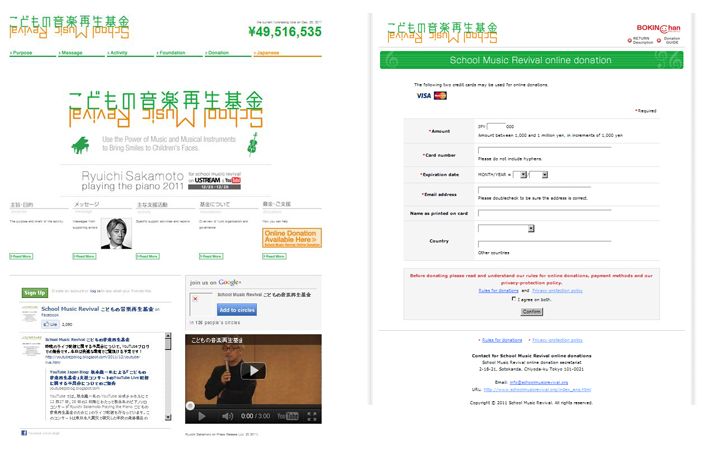Click the 'log in' link beside Sign Up
The image size is (704, 452).
coord(94,291)
